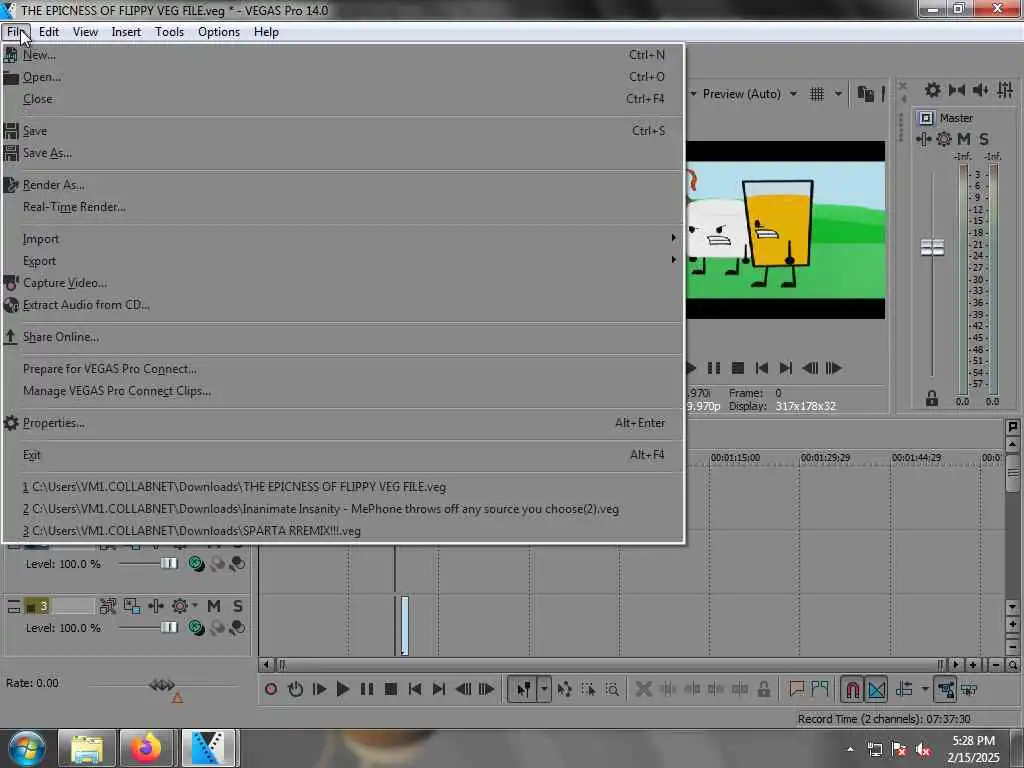This screenshot has width=1024, height=768.
Task: Click the Insert Region icon
Action: [820, 688]
